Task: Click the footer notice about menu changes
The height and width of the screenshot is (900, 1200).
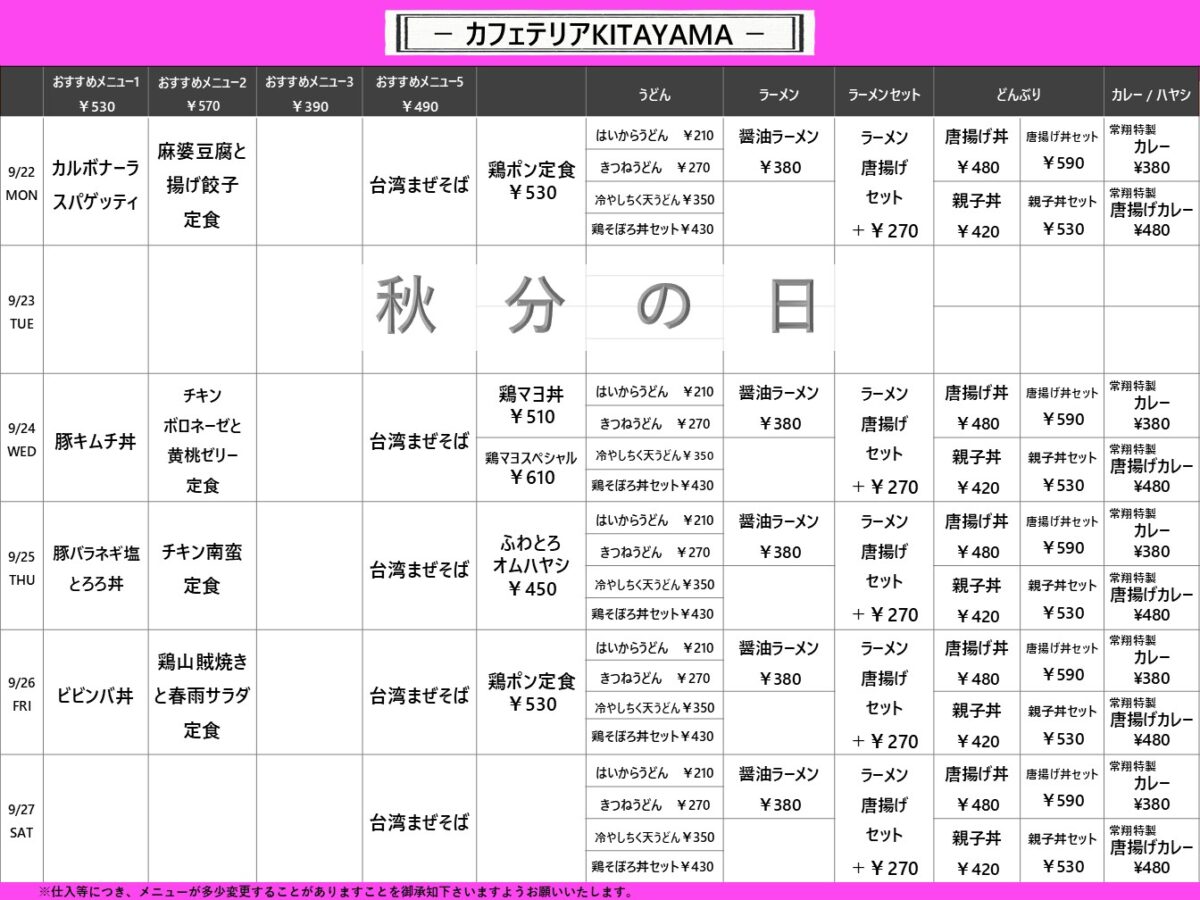Action: pyautogui.click(x=335, y=891)
